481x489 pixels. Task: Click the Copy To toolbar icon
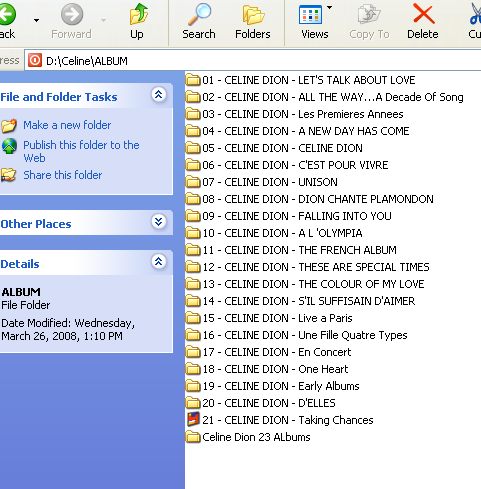point(369,15)
